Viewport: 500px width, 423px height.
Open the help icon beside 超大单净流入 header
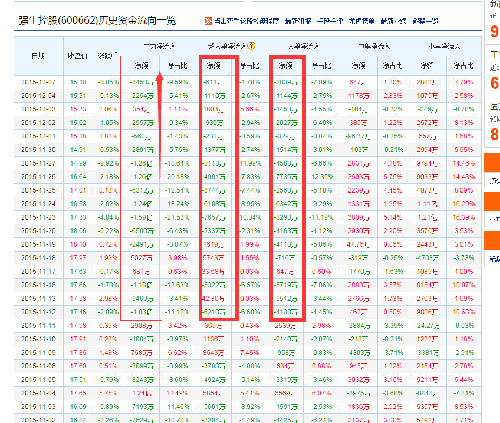coord(252,46)
